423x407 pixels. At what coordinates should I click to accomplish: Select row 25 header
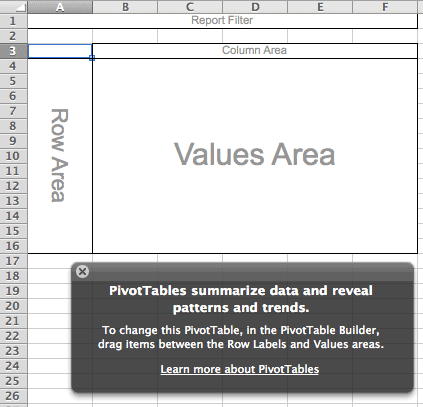(x=14, y=381)
